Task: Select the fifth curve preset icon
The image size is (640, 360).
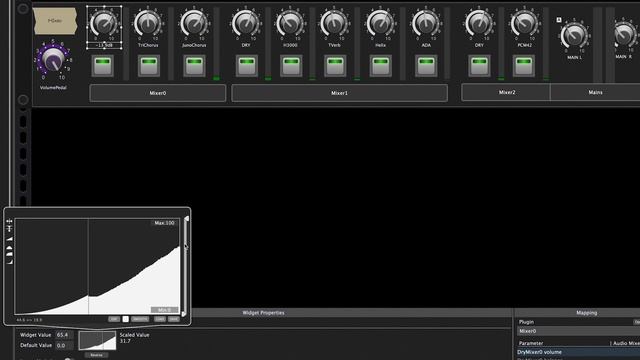Action: (9, 255)
